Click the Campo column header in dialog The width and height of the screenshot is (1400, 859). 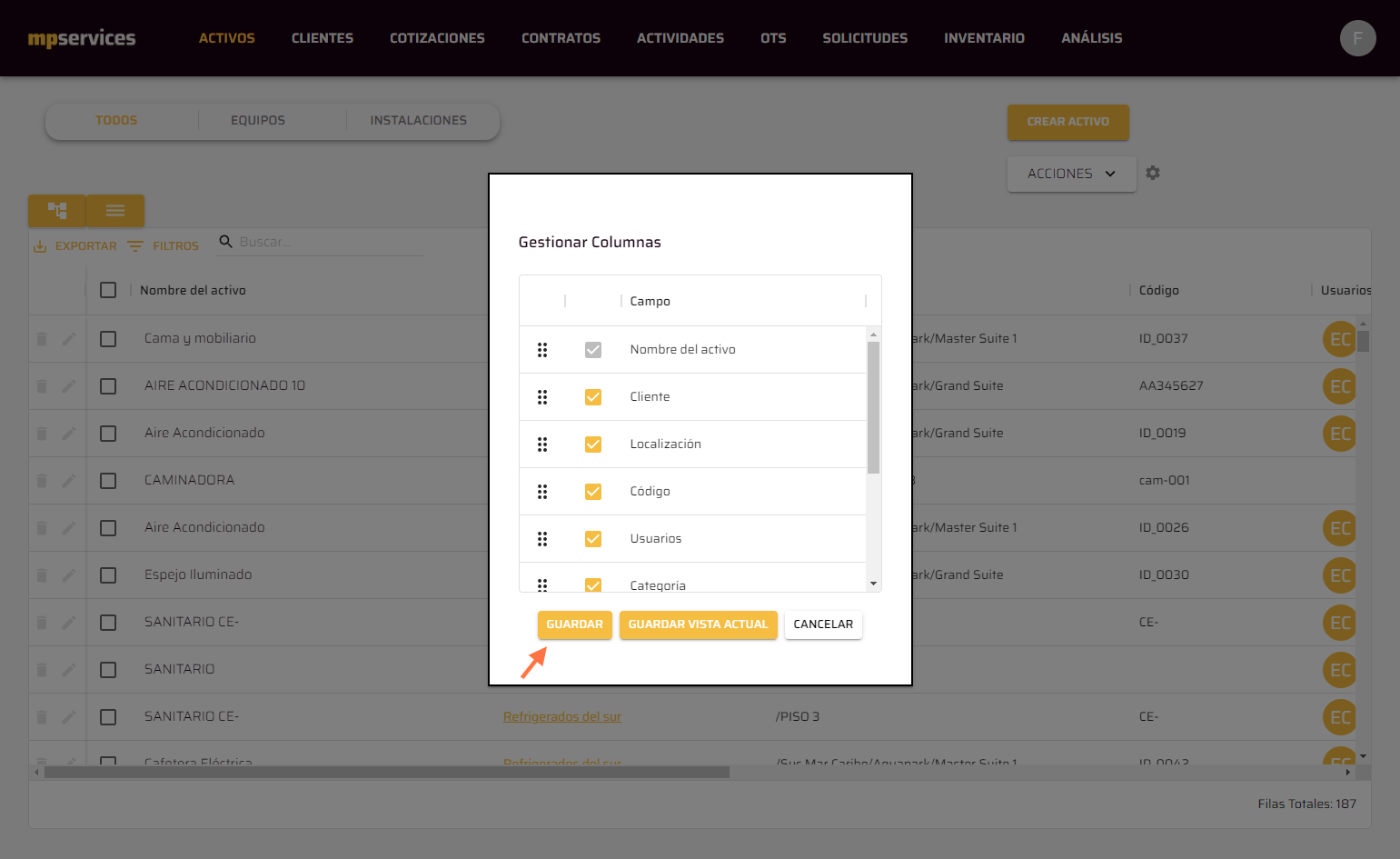650,301
